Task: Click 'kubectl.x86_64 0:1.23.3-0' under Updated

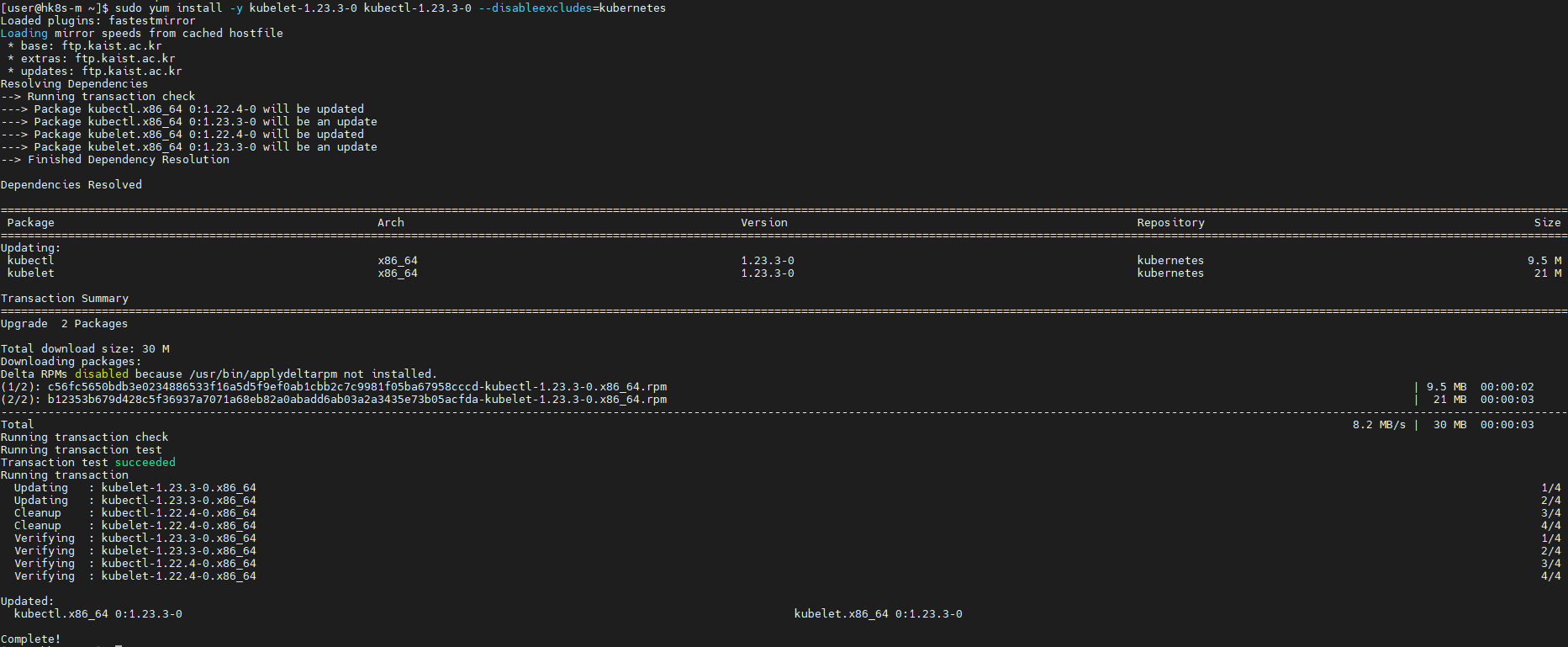Action: [98, 614]
